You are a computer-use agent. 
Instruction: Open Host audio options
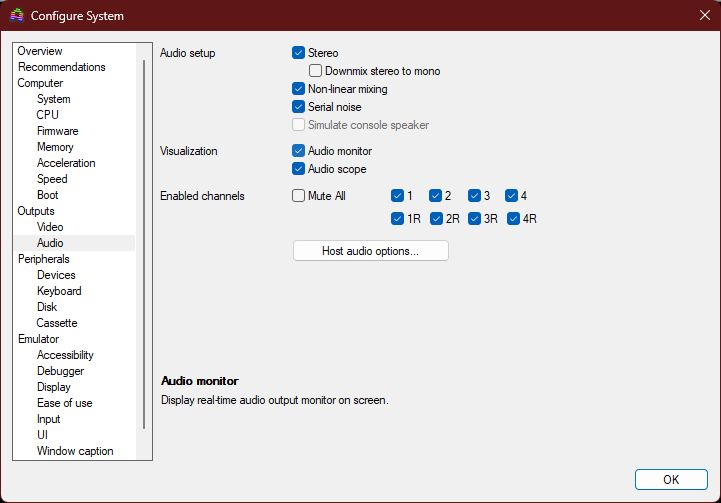pos(370,251)
